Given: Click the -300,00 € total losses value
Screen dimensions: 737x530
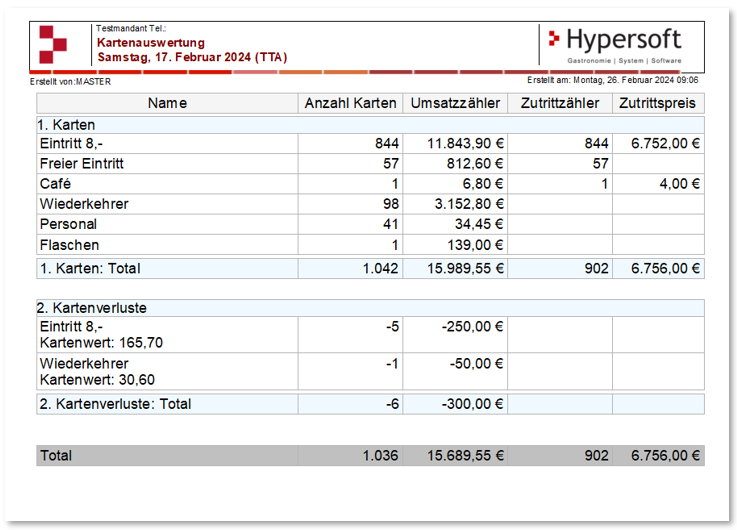Looking at the screenshot, I should click(472, 404).
